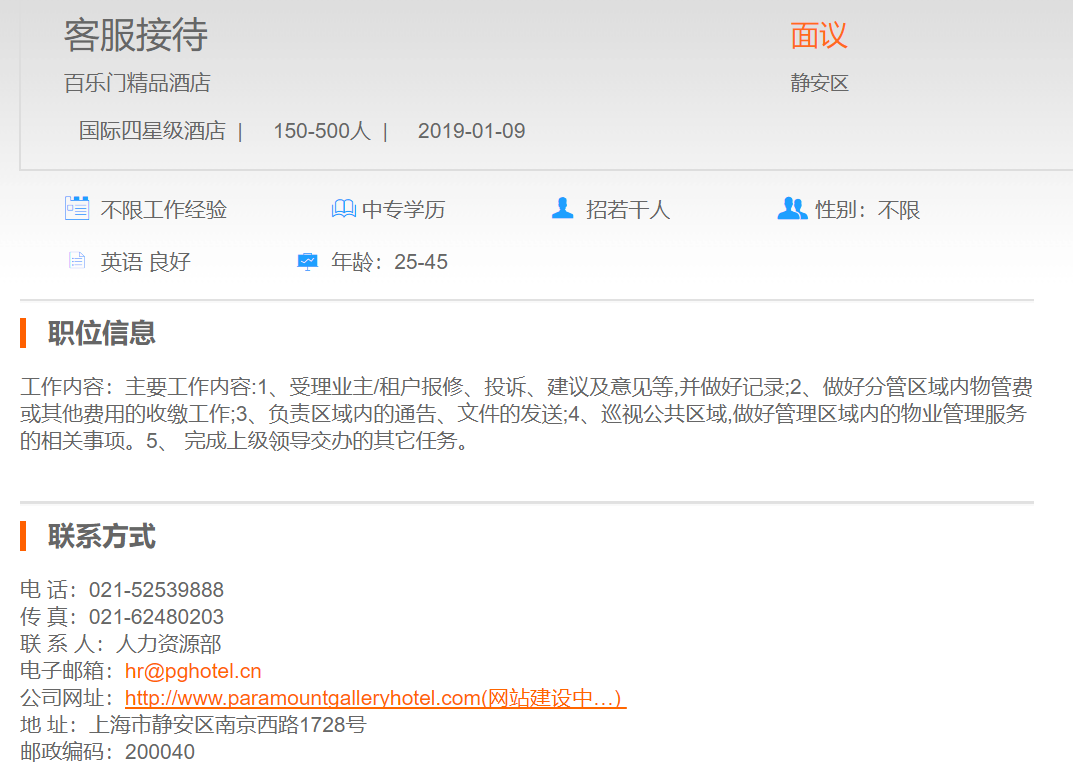1073x778 pixels.
Task: Click the 职位信息 section heading
Action: pyautogui.click(x=102, y=333)
